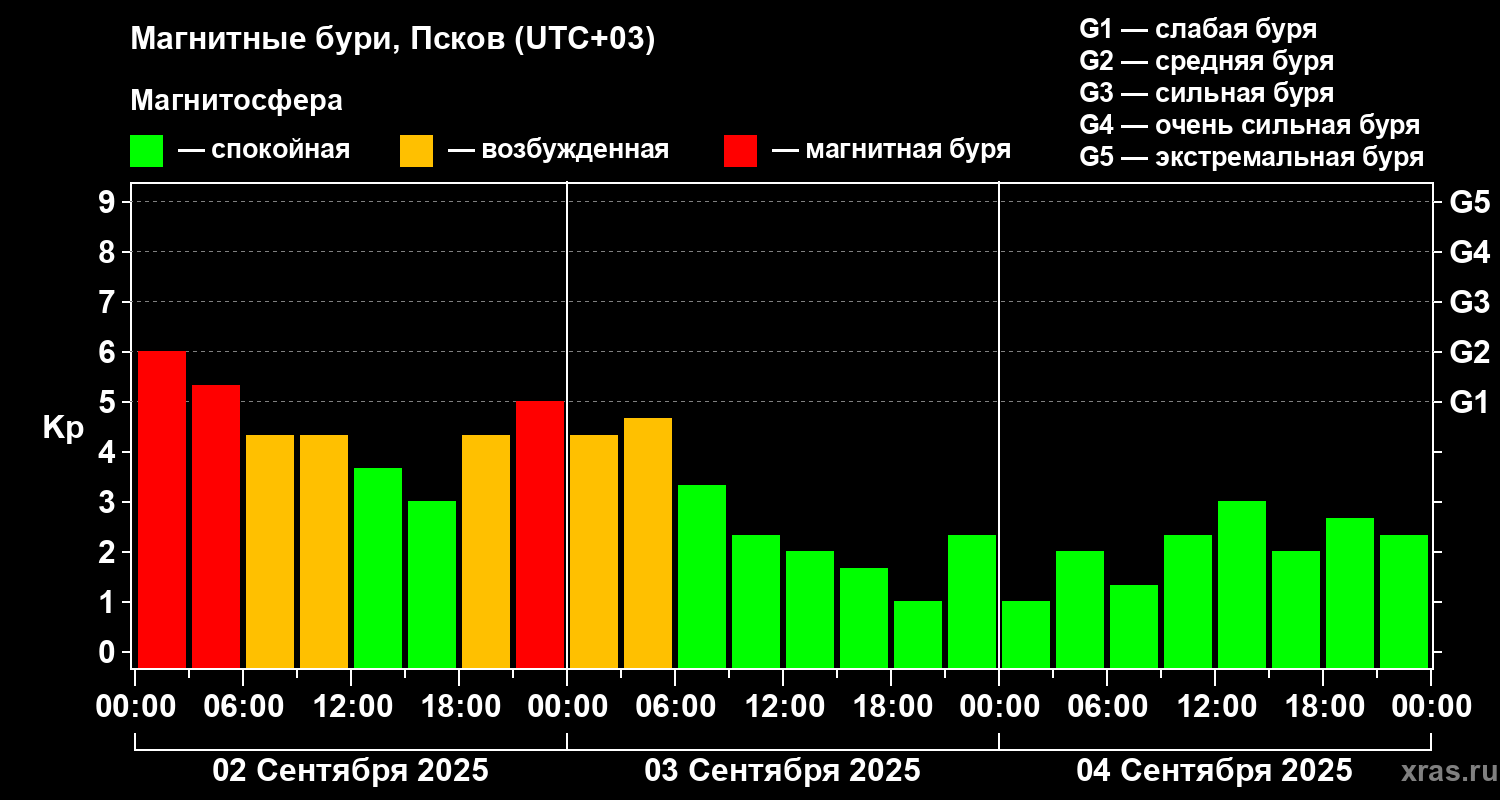The width and height of the screenshot is (1500, 800).
Task: Click the green bar starting 18:00 on 04 Сентября
Action: (1350, 593)
